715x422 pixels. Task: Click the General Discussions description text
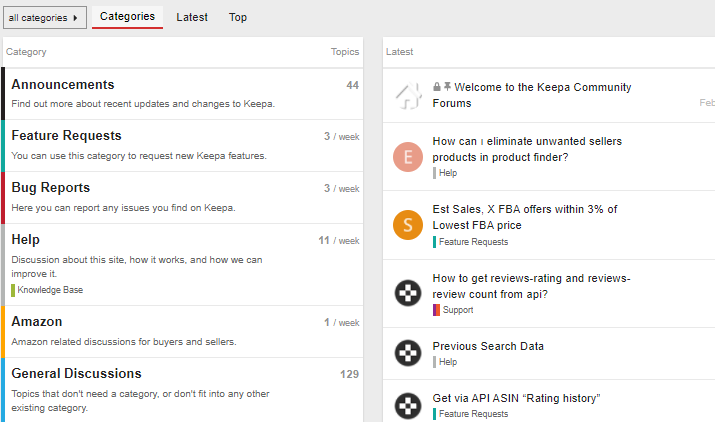140,401
